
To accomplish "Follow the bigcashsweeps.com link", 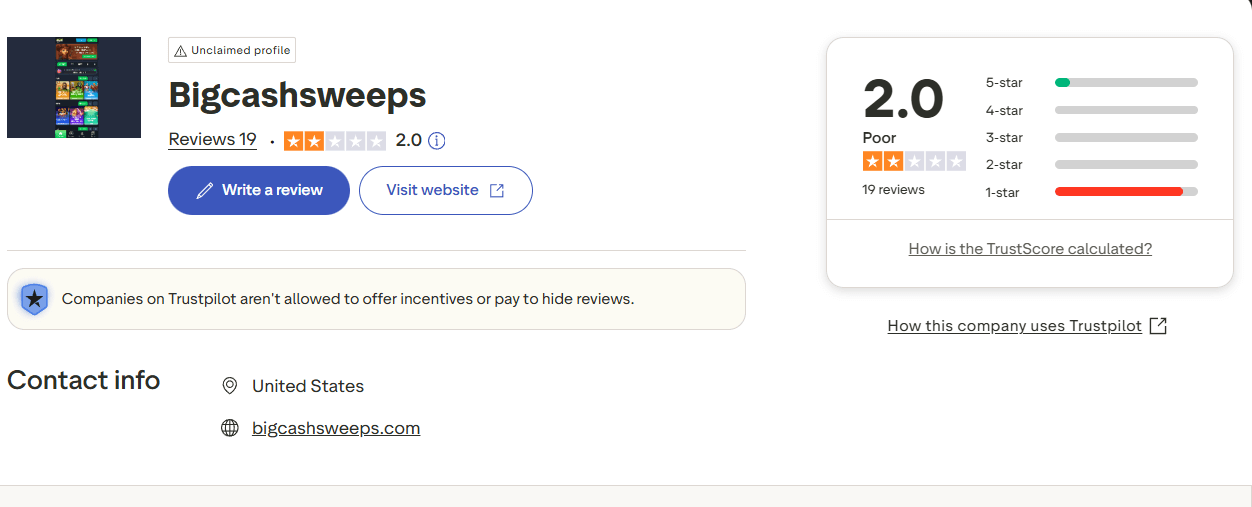I will 336,428.
